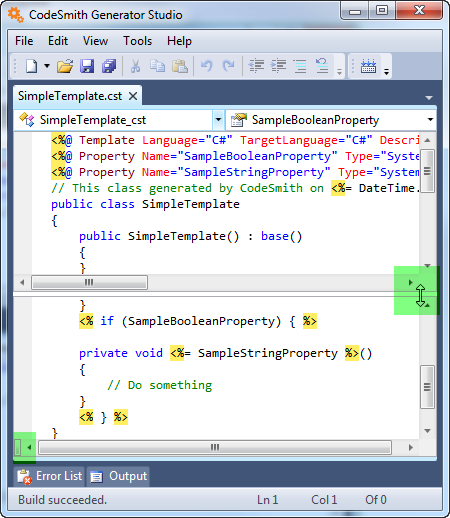Click the upper pane scroll left arrow

[22, 283]
